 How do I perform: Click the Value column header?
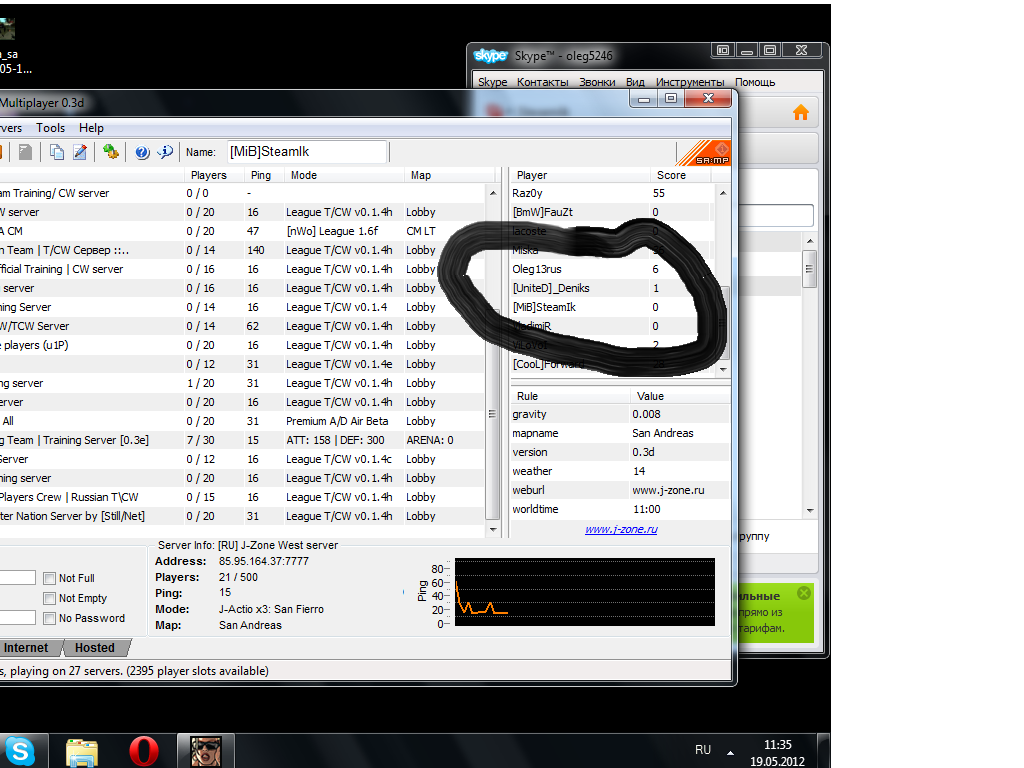(679, 396)
